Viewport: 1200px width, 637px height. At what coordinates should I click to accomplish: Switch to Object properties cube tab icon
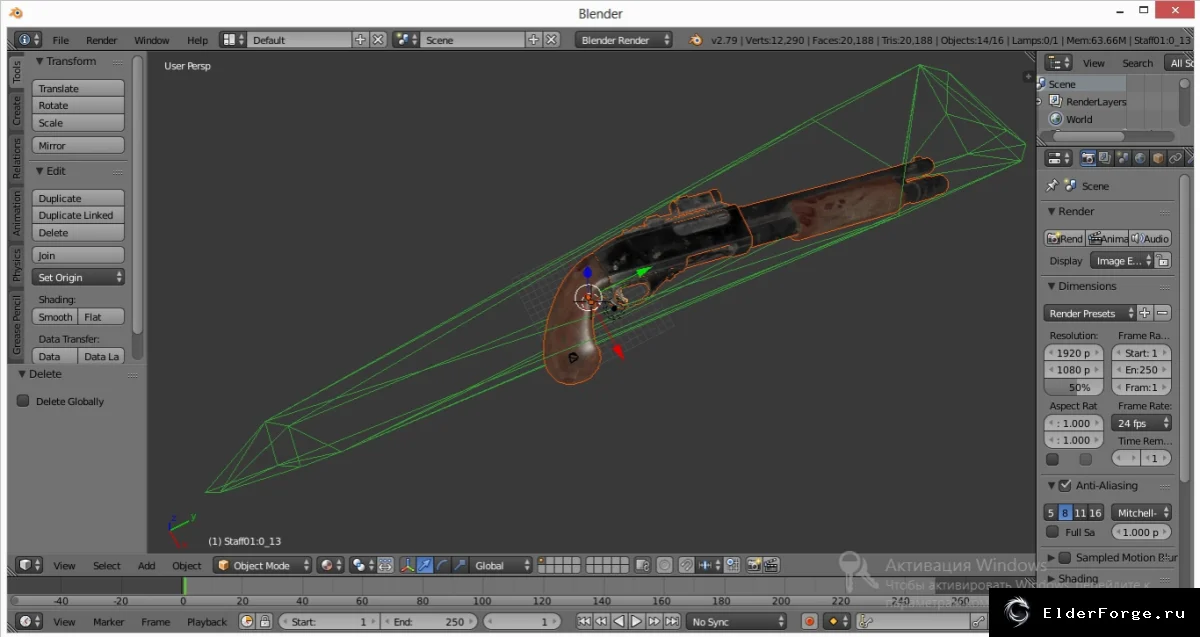pos(1157,158)
